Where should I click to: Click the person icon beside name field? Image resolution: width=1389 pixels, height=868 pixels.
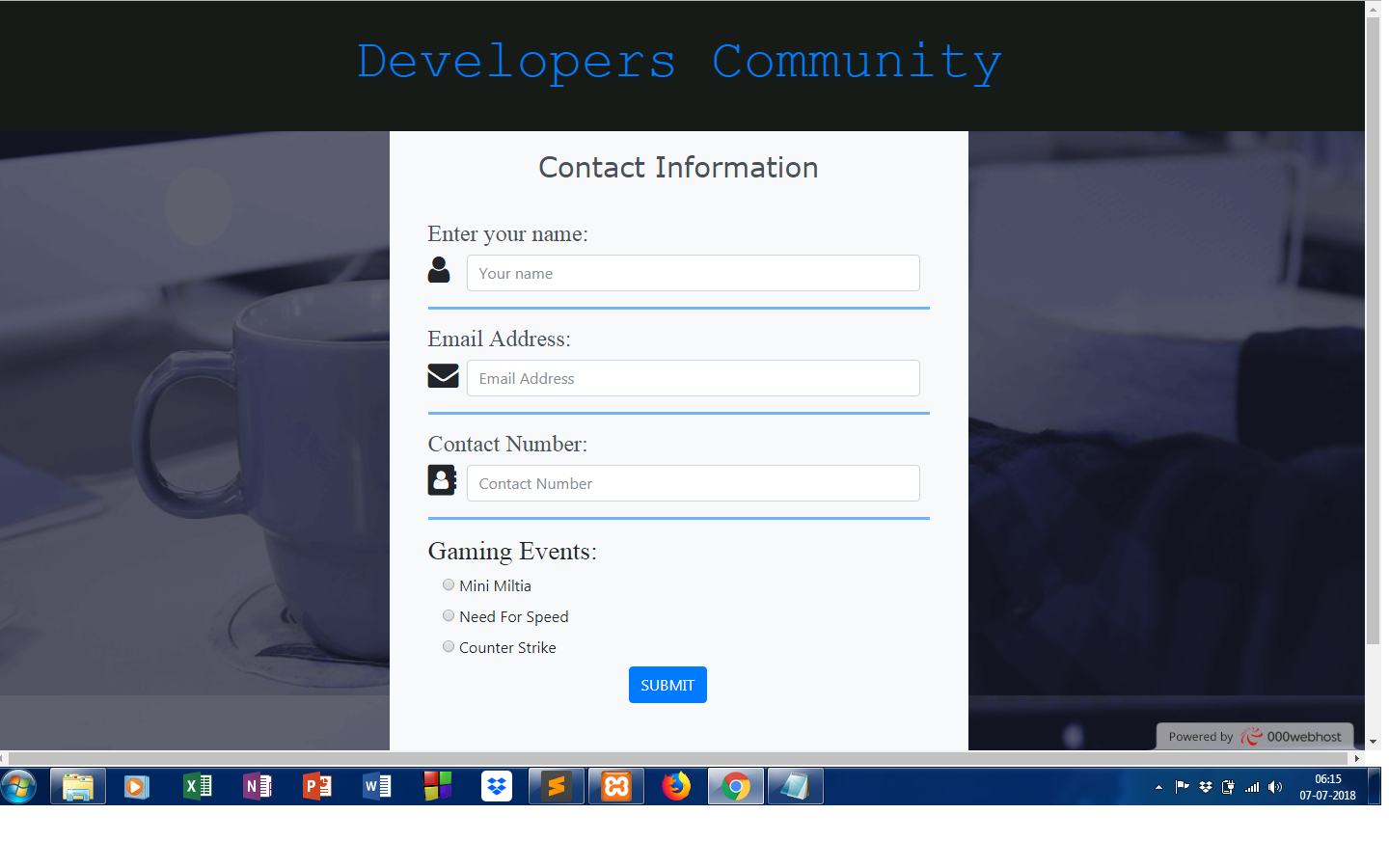[439, 270]
